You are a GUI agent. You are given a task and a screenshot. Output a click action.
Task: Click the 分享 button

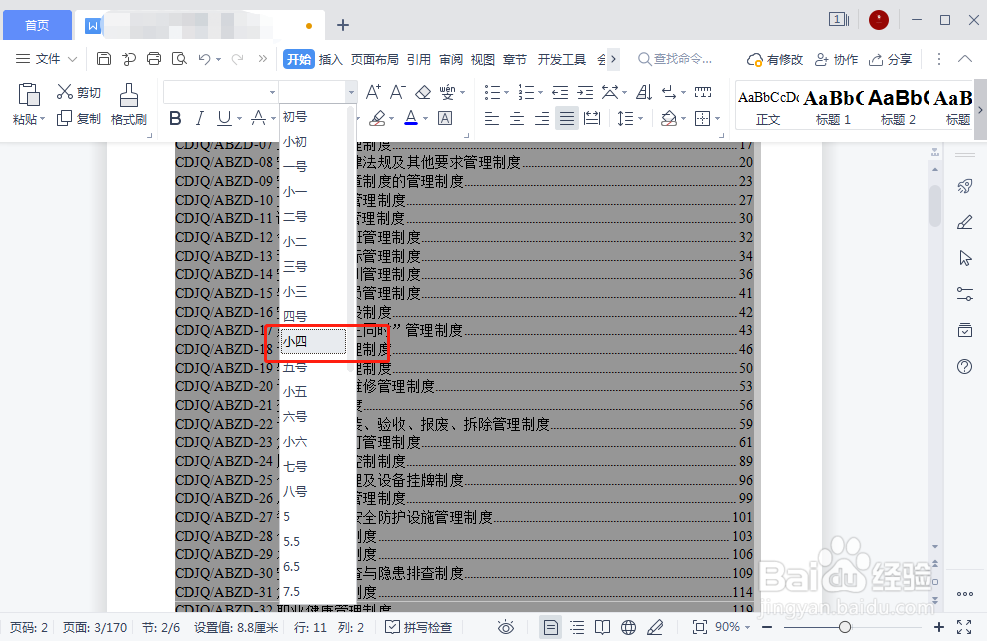[890, 59]
